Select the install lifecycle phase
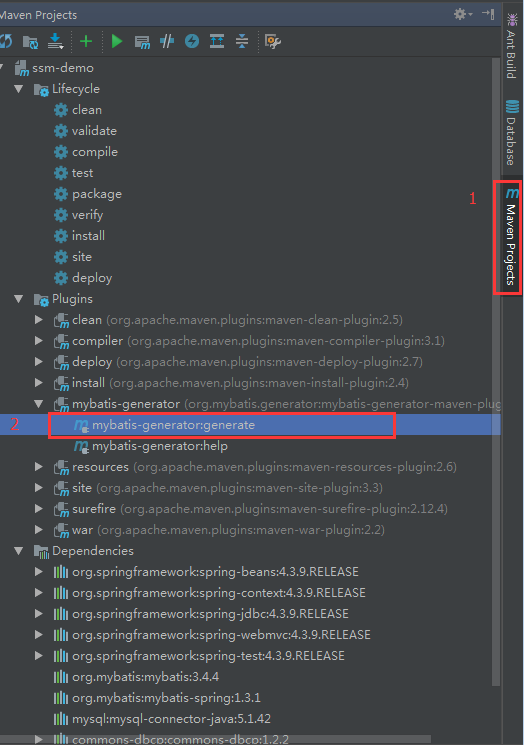524x745 pixels. pos(79,236)
